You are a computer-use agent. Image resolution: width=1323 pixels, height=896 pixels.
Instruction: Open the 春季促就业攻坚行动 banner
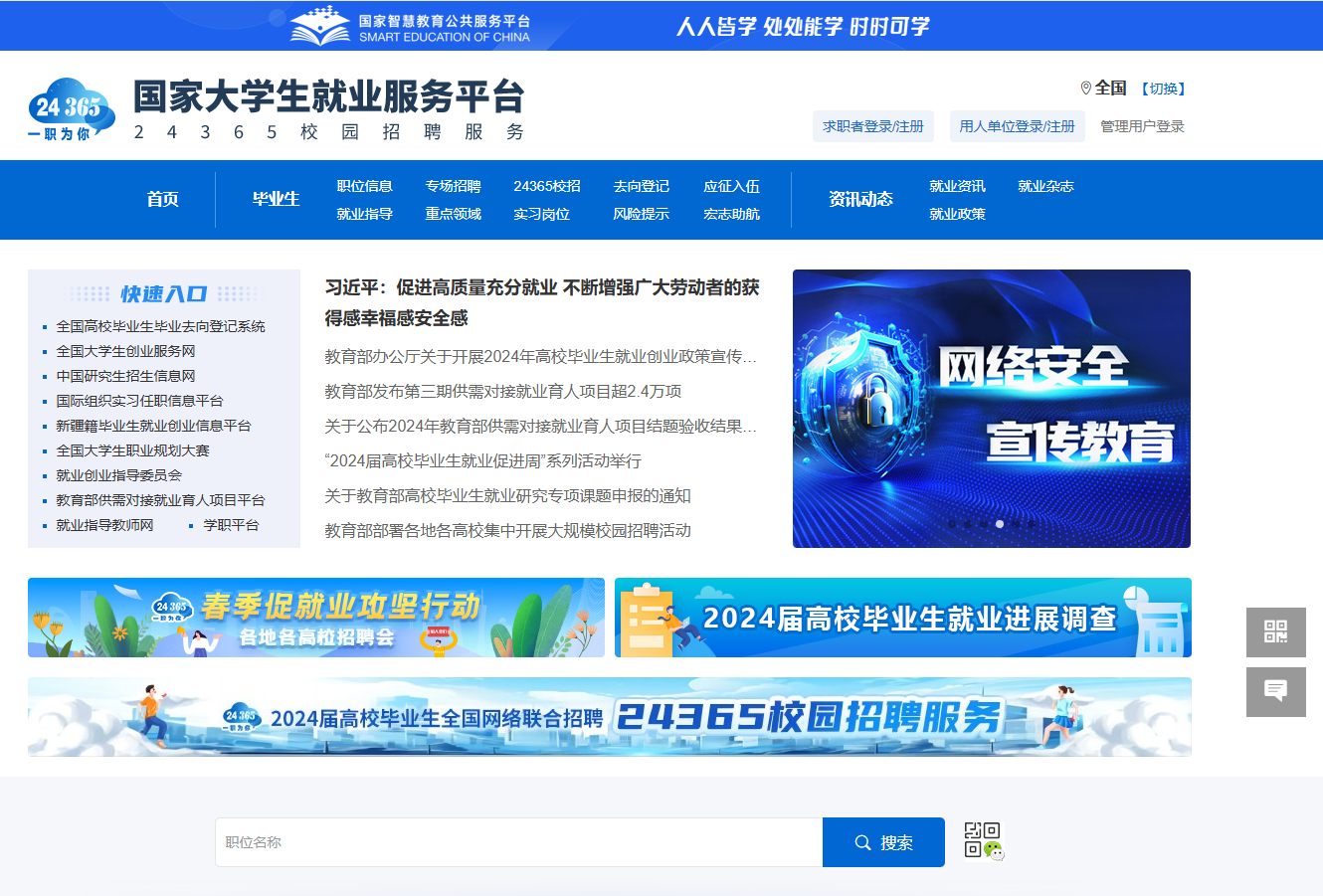click(315, 618)
